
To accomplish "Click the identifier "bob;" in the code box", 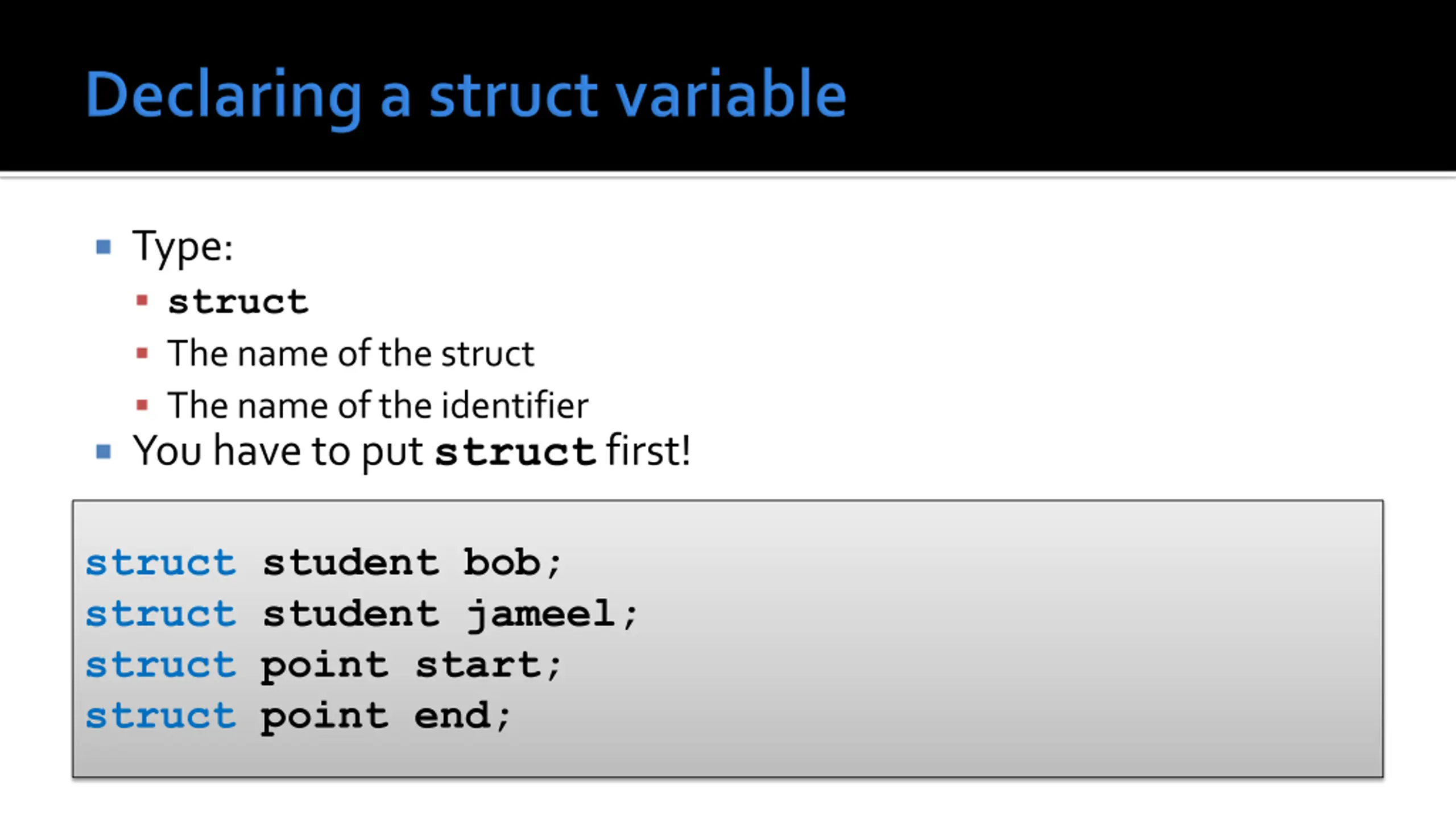I will [512, 563].
